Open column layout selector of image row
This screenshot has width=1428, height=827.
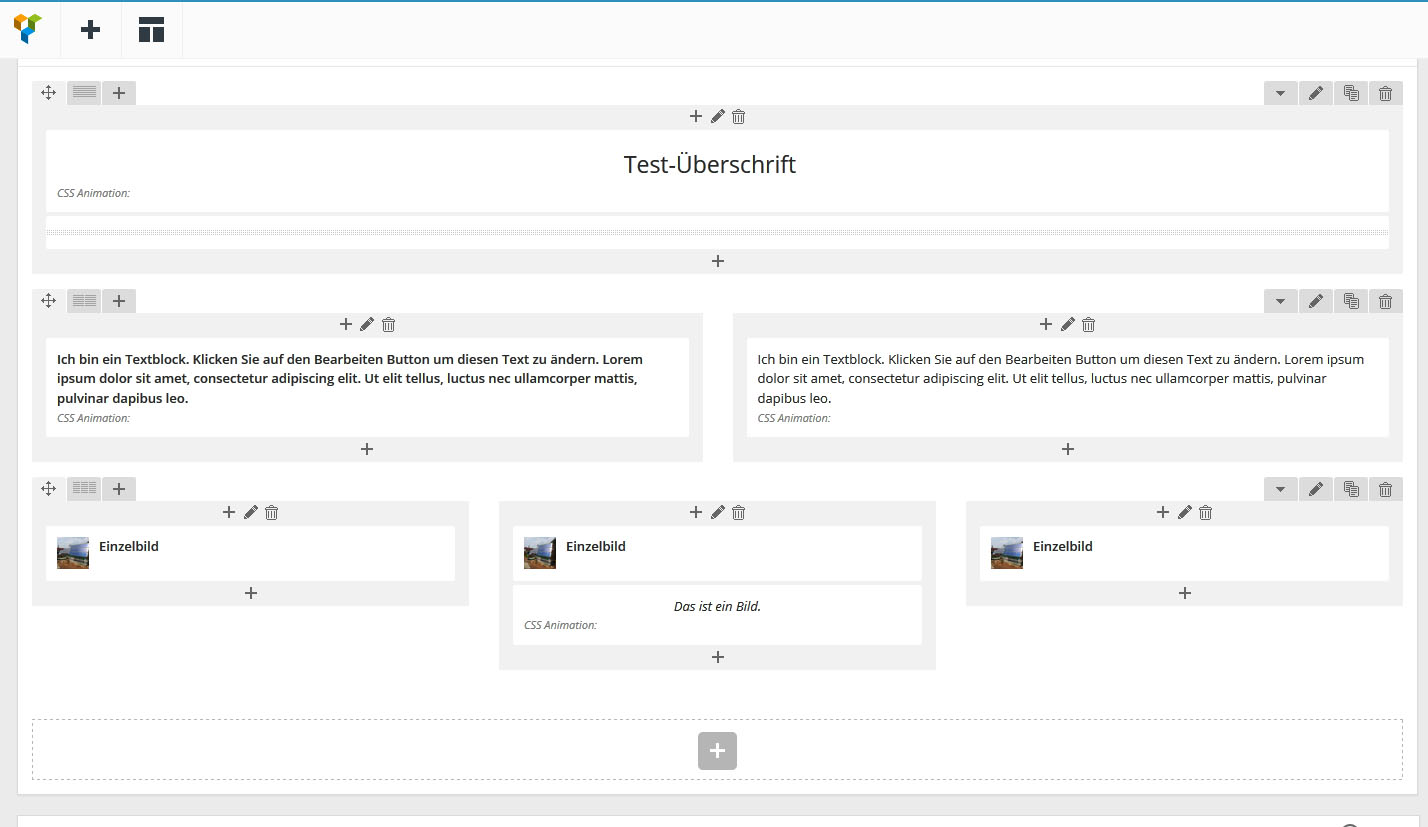85,489
